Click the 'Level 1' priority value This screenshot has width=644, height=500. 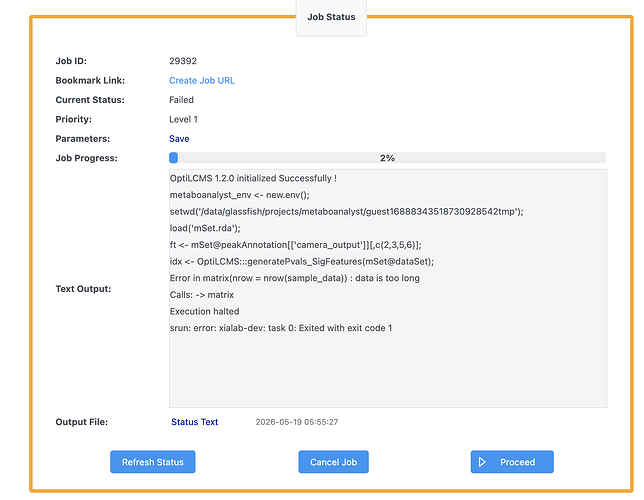click(x=183, y=120)
